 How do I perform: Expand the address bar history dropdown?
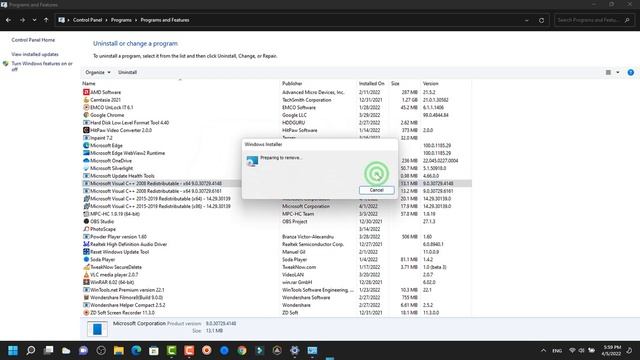(527, 20)
